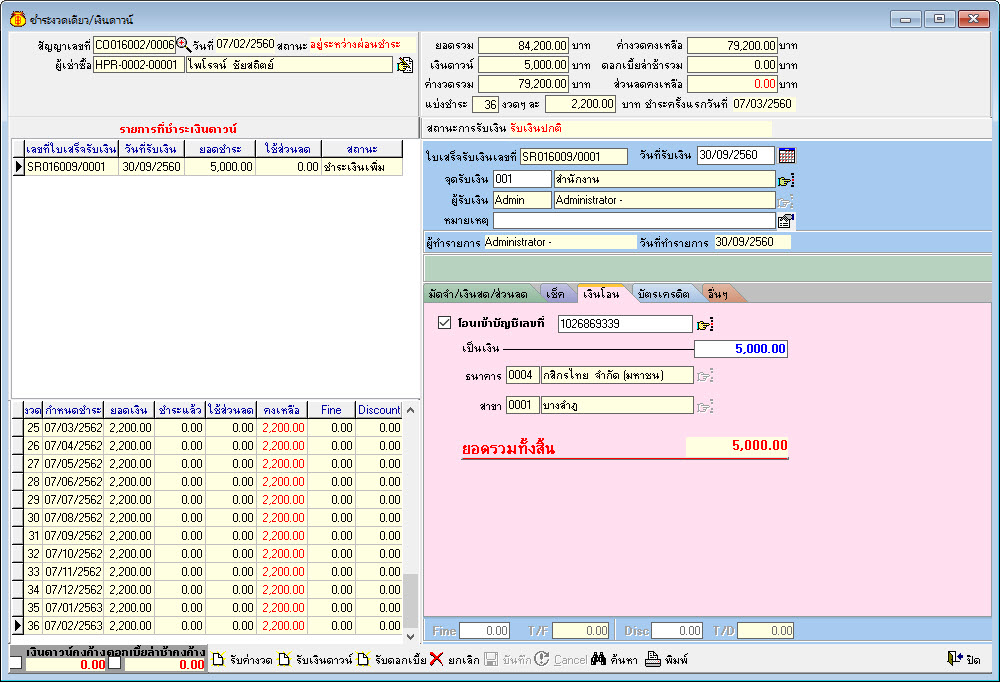This screenshot has width=1000, height=683.
Task: Click the installment table scrollbar thumb
Action: point(411,601)
